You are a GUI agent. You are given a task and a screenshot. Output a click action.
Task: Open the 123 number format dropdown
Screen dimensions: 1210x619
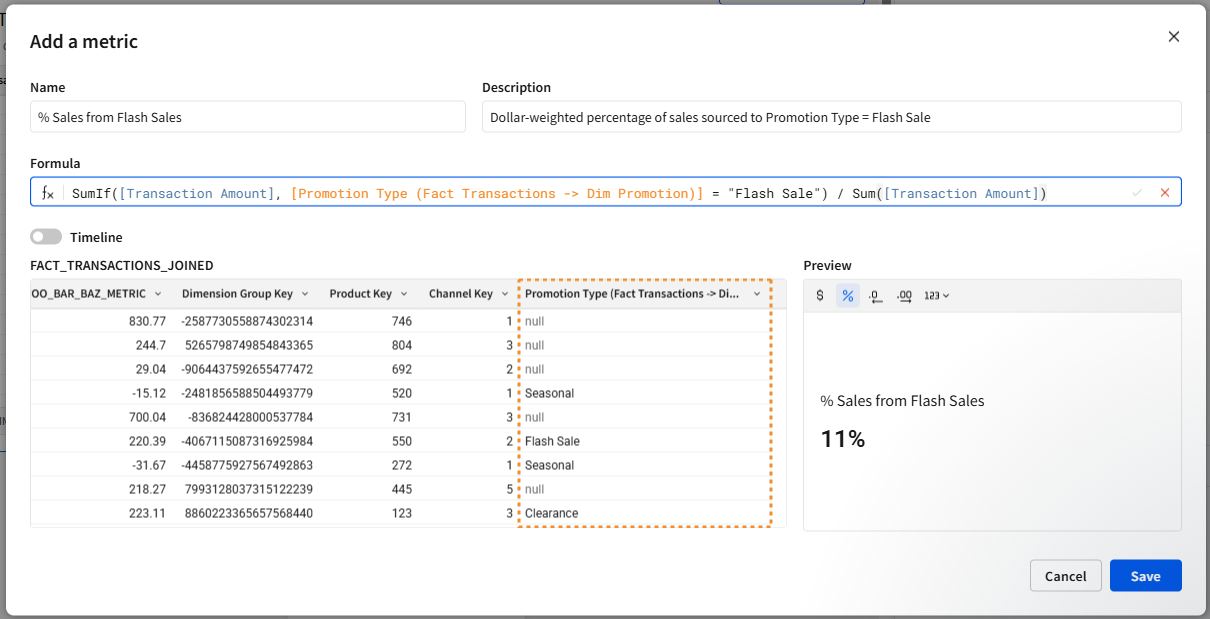[x=936, y=295]
